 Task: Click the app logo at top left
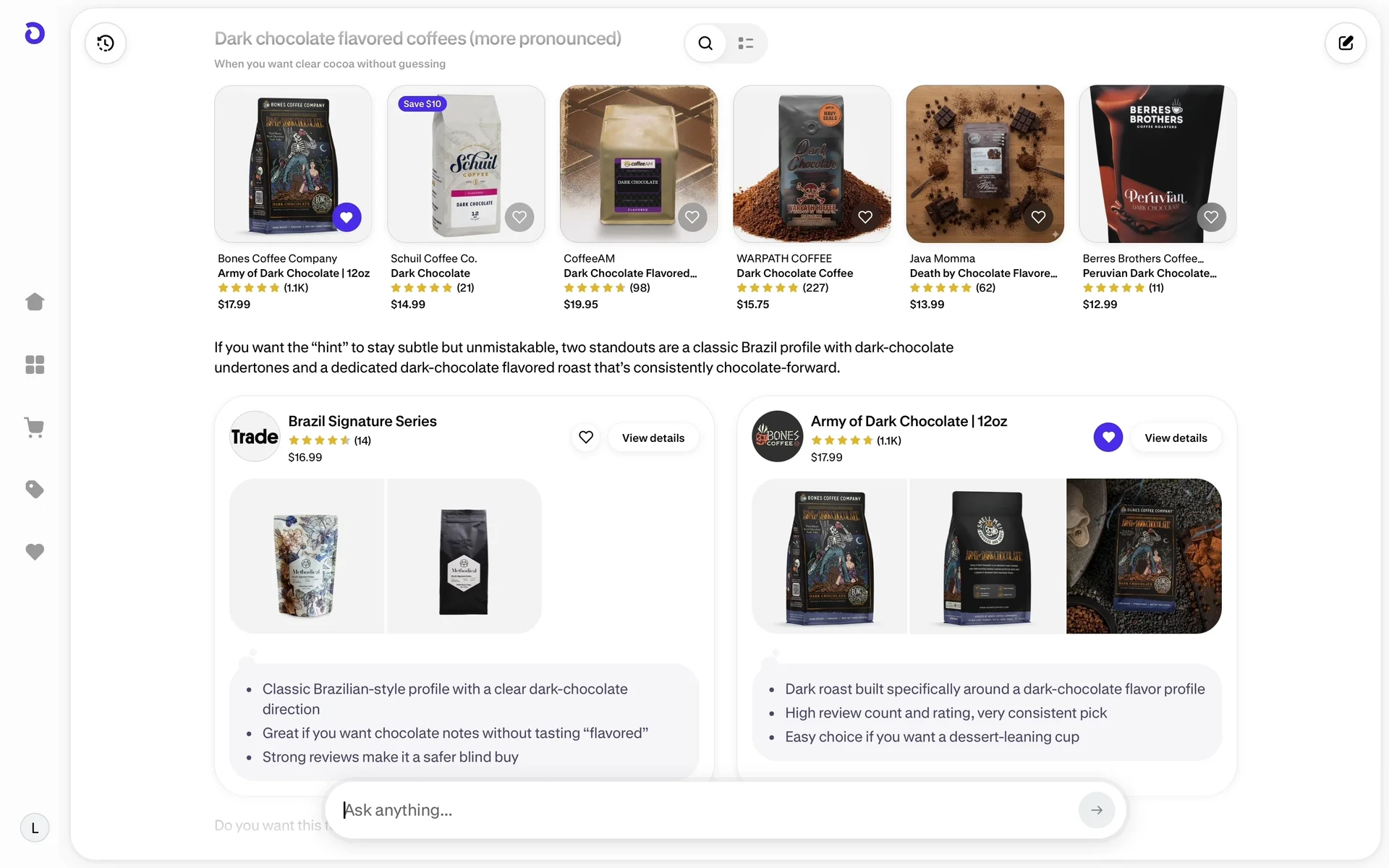tap(35, 33)
